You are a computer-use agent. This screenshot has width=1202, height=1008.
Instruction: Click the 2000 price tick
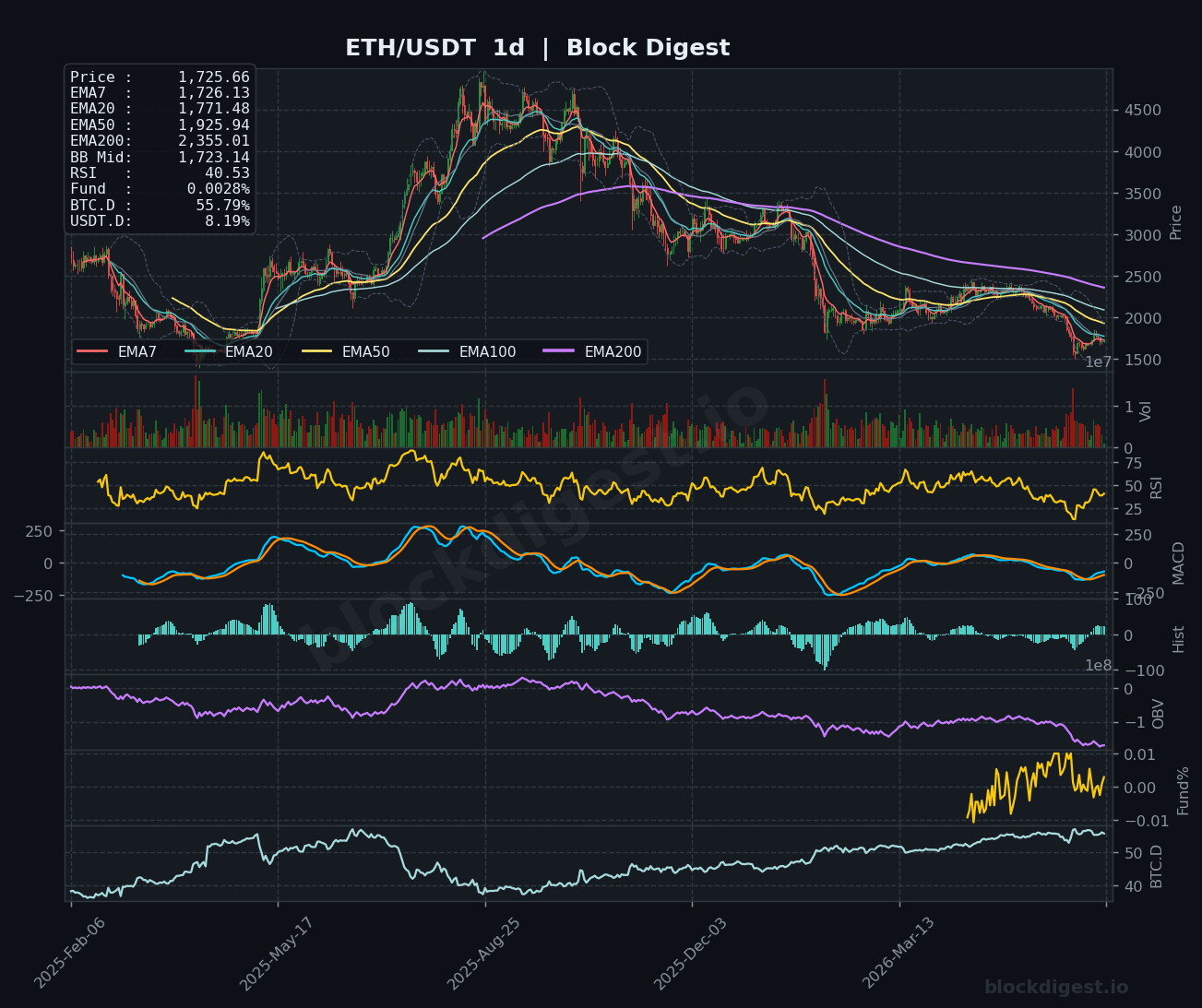pos(1143,318)
